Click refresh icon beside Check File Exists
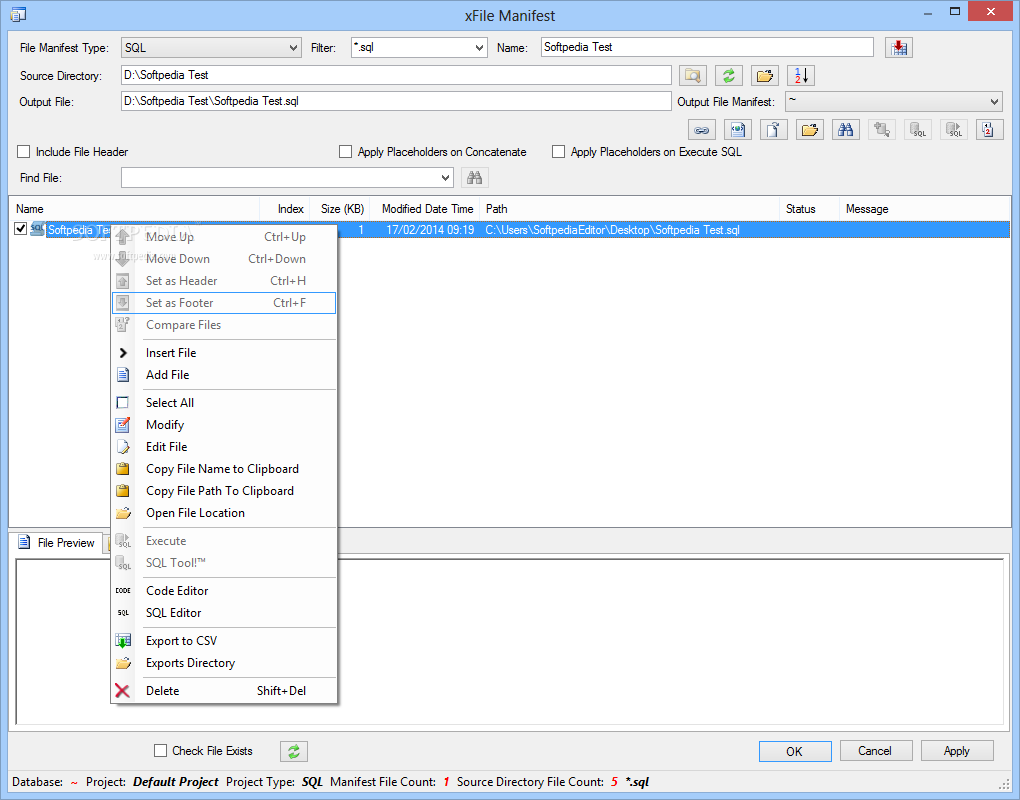The width and height of the screenshot is (1020, 800). pyautogui.click(x=294, y=751)
